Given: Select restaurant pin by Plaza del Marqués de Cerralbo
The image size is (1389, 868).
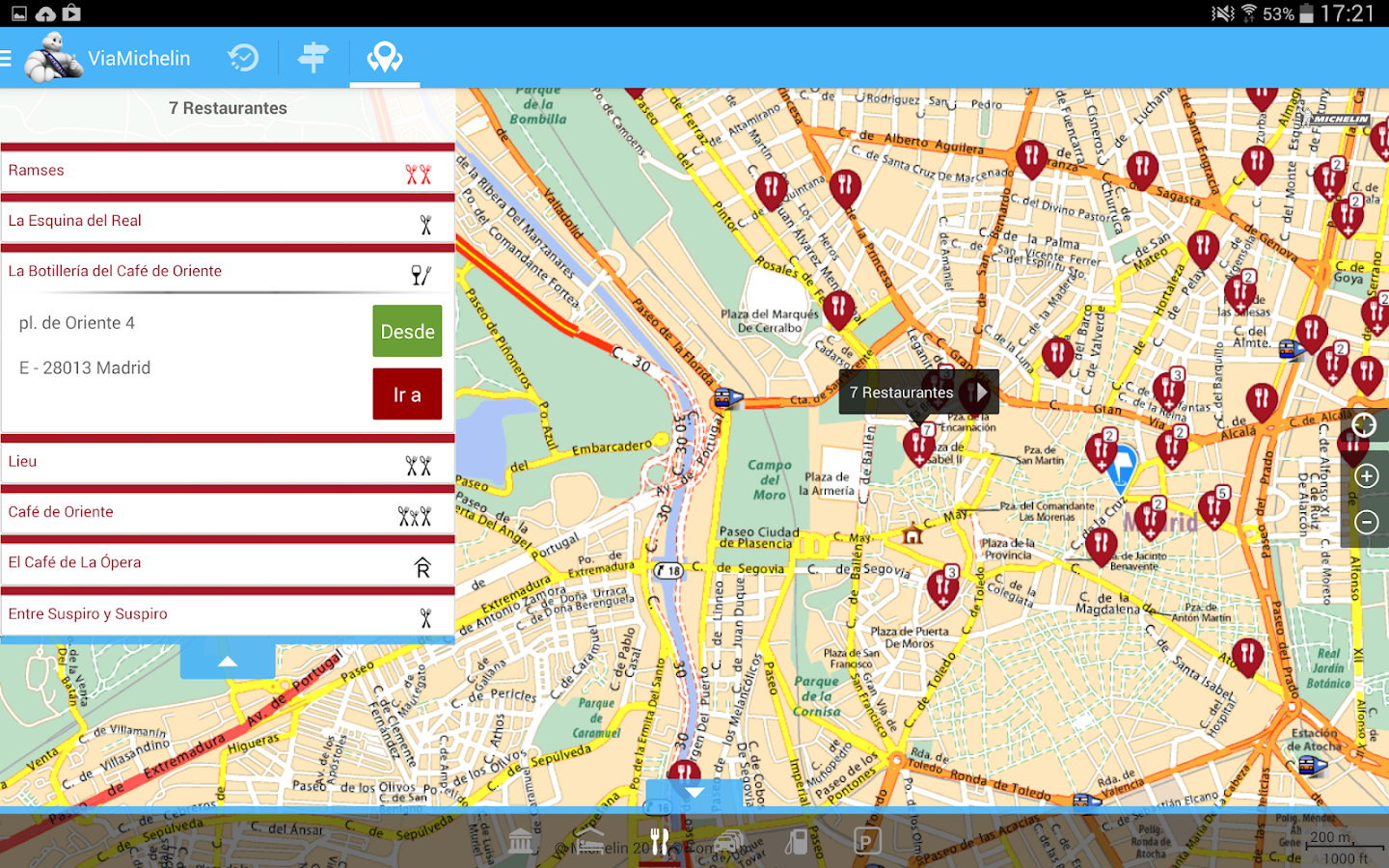Looking at the screenshot, I should point(838,312).
